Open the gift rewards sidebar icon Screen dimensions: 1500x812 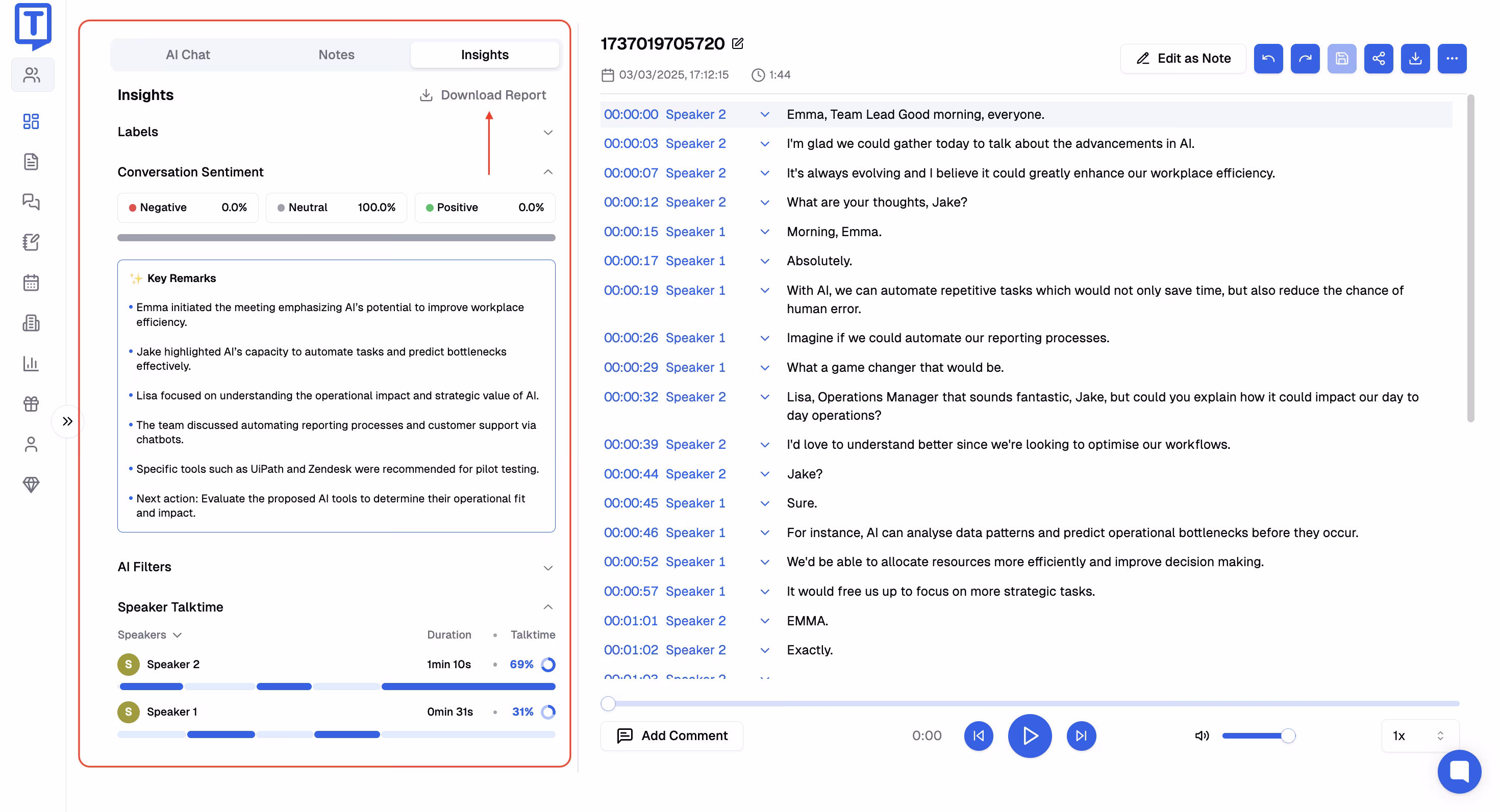pos(31,403)
